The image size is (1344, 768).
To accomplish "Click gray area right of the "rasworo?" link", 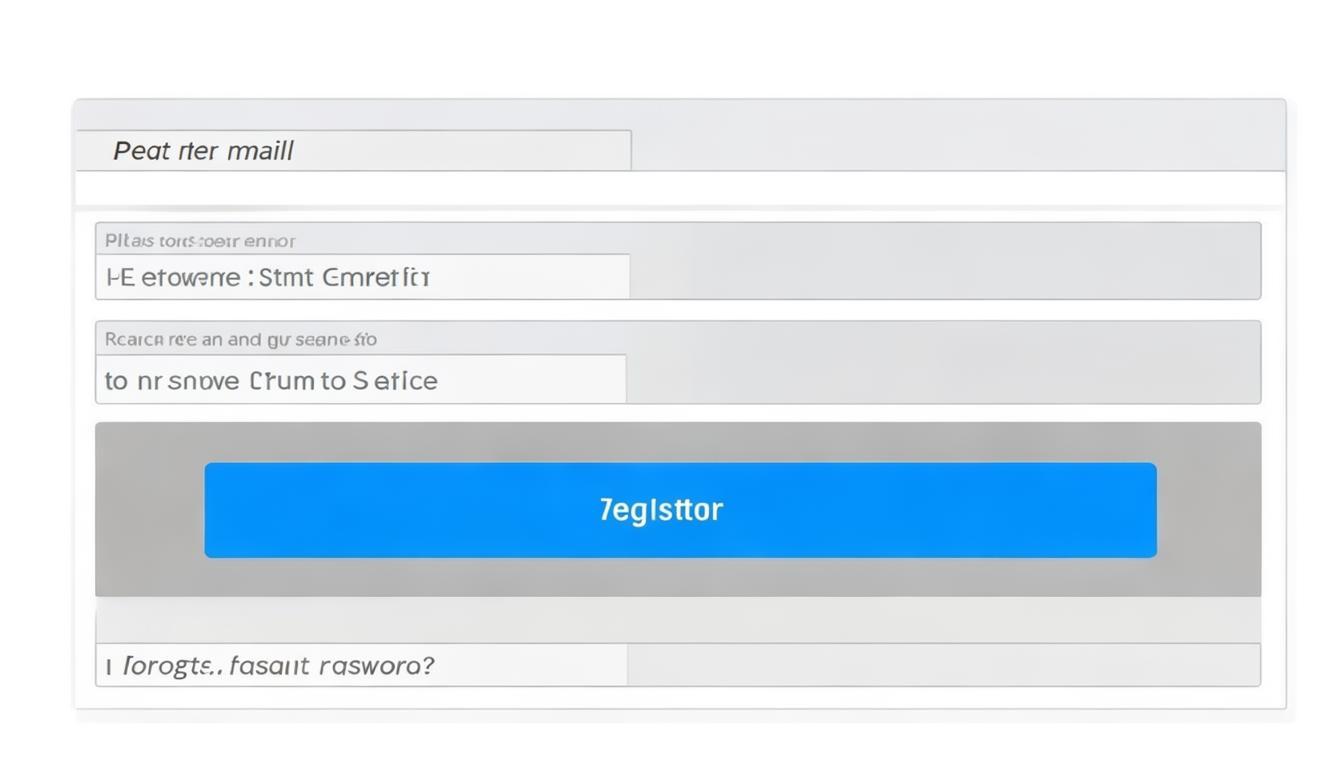I will pyautogui.click(x=942, y=665).
